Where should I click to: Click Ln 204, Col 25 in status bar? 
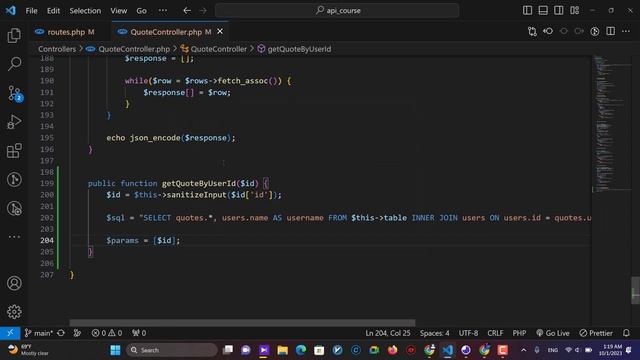click(388, 333)
